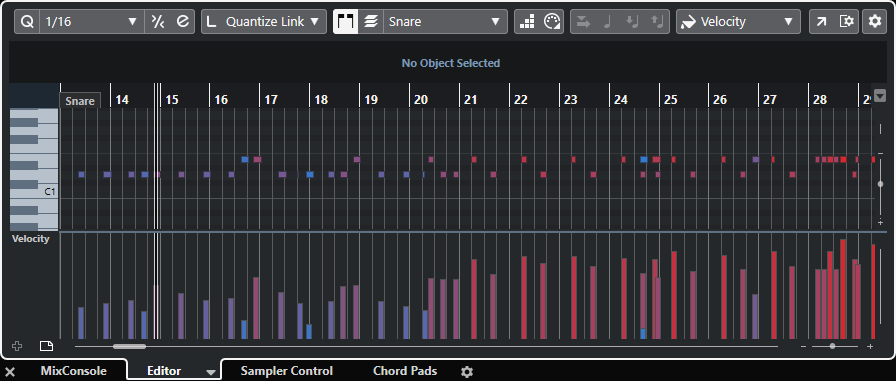Toggle the drum-stick visibility button

(x=346, y=22)
